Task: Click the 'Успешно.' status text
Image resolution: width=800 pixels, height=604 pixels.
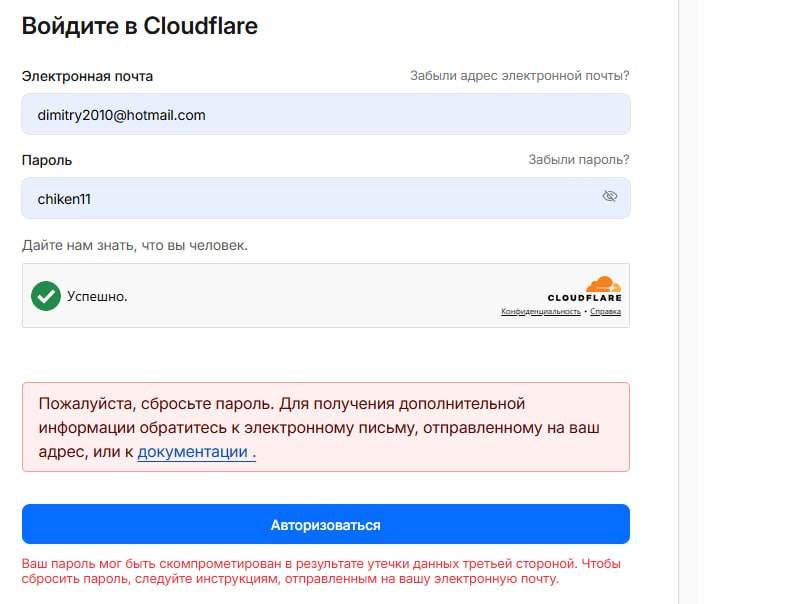Action: click(x=97, y=297)
